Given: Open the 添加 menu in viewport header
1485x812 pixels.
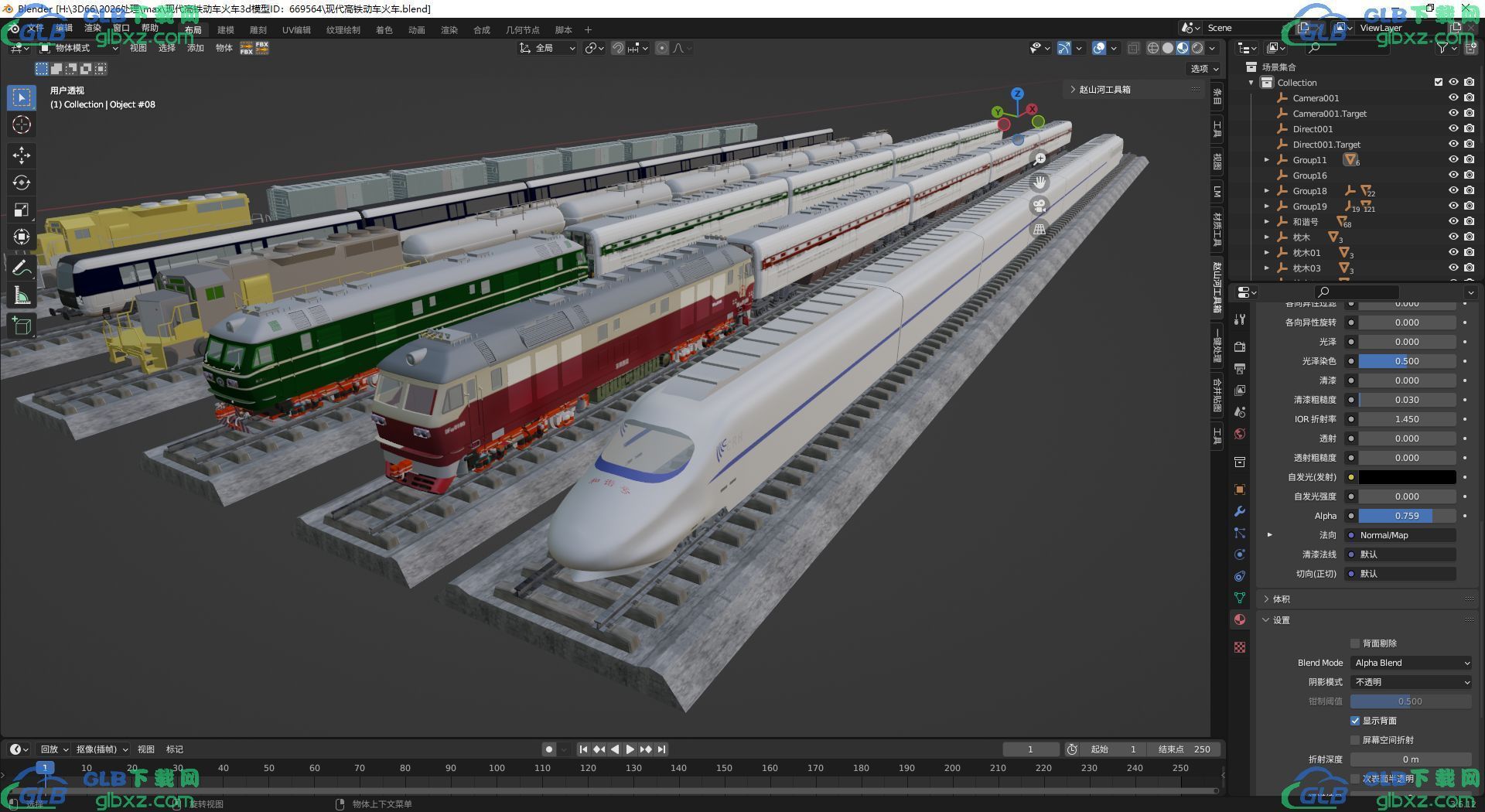Looking at the screenshot, I should pyautogui.click(x=196, y=48).
